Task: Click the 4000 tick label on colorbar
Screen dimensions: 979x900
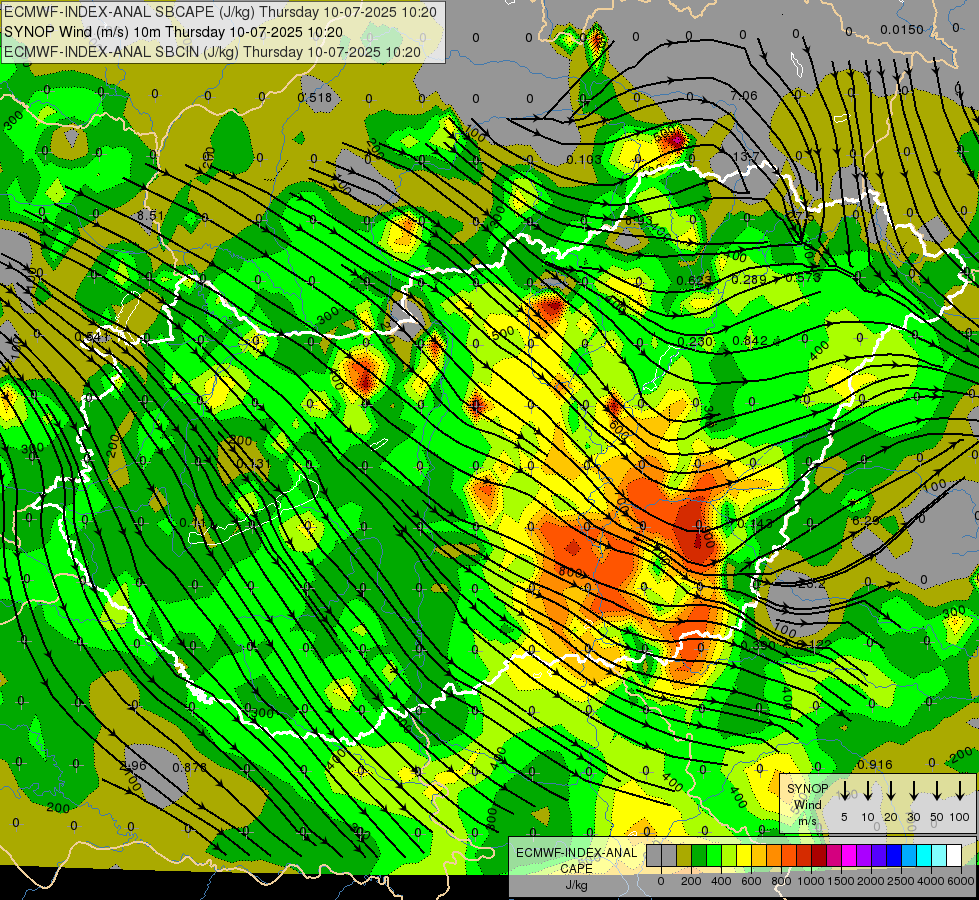Action: [931, 881]
